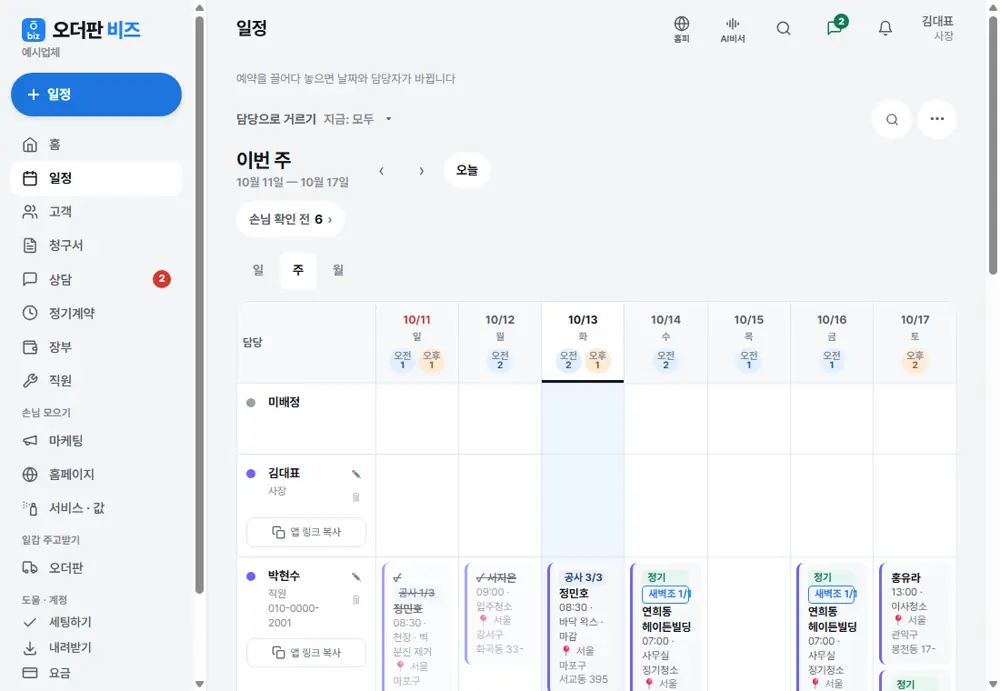Viewport: 1000px width, 691px height.
Task: Select 10/16 금 column header
Action: click(x=832, y=342)
